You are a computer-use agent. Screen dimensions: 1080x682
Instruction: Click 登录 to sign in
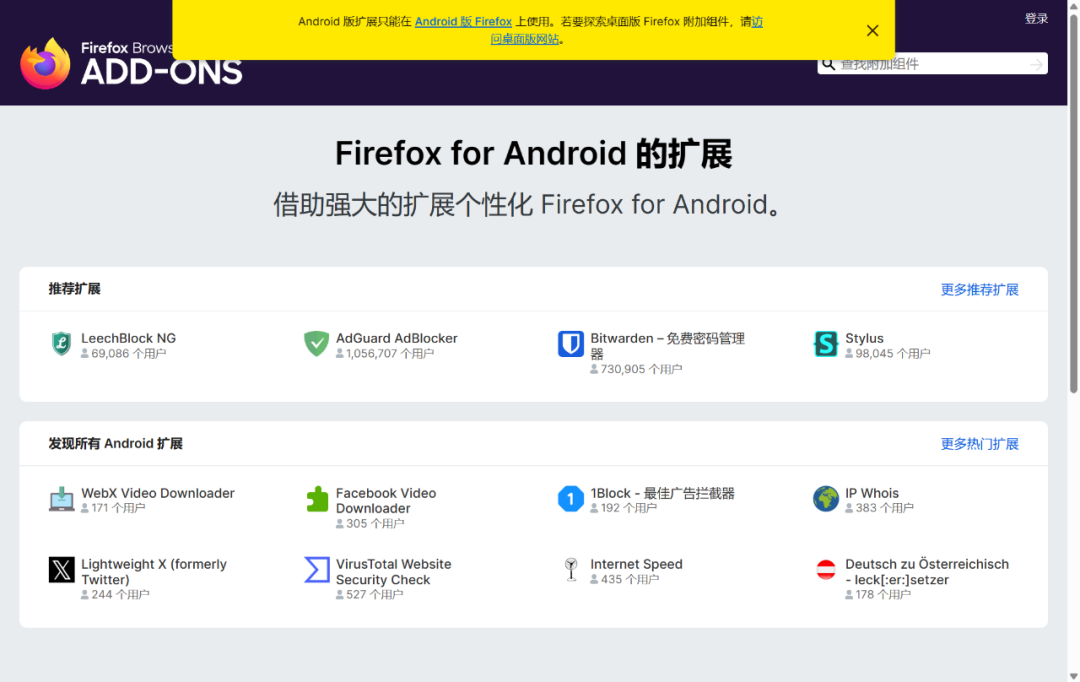[1036, 19]
